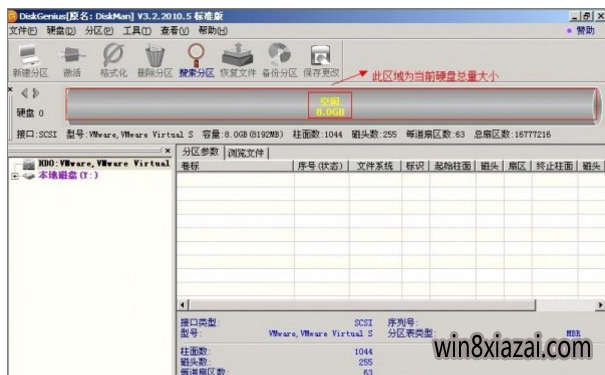
Task: Click the 新建分区 new partition icon
Action: [x=30, y=61]
